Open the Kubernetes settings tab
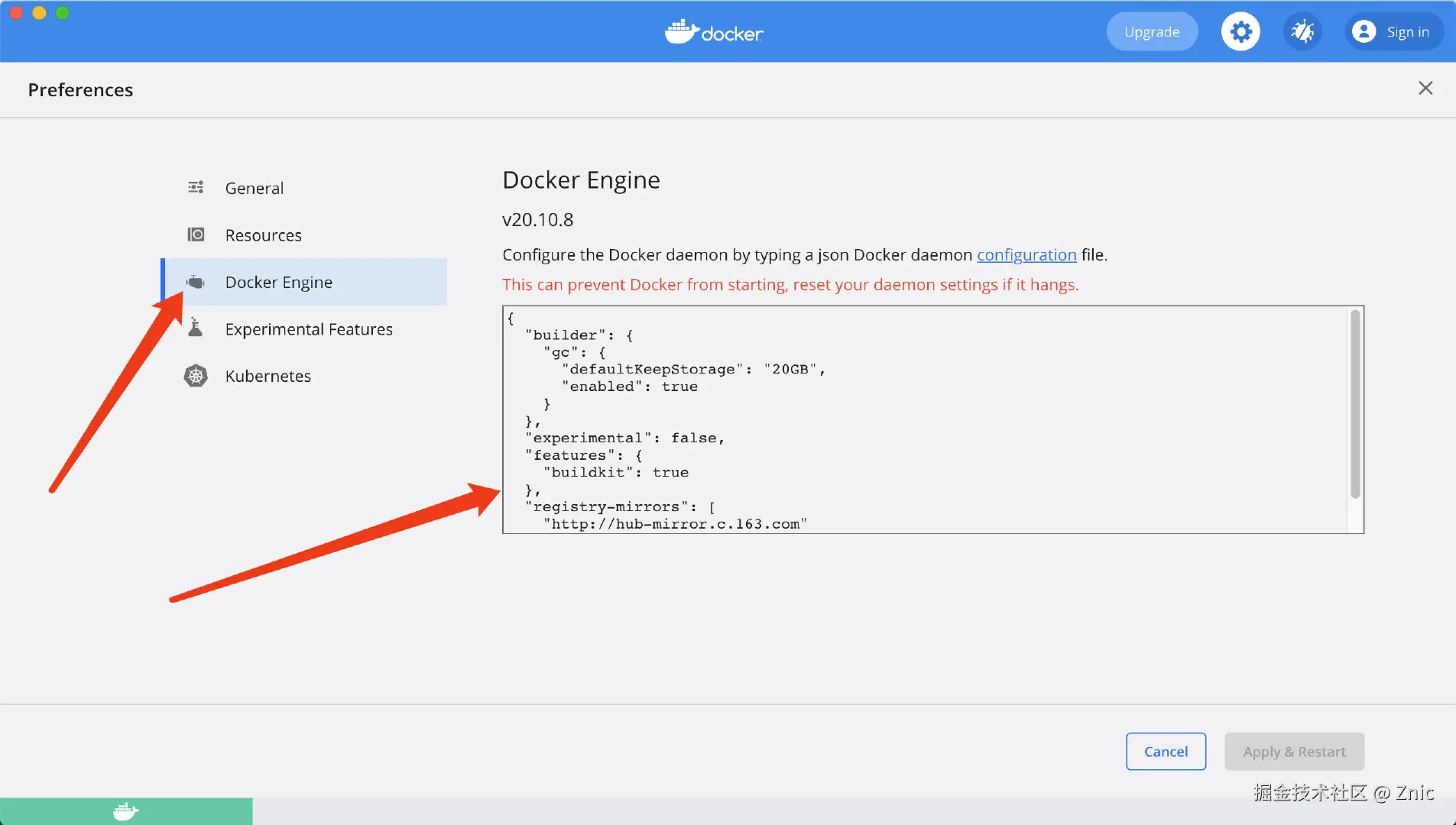 coord(305,376)
